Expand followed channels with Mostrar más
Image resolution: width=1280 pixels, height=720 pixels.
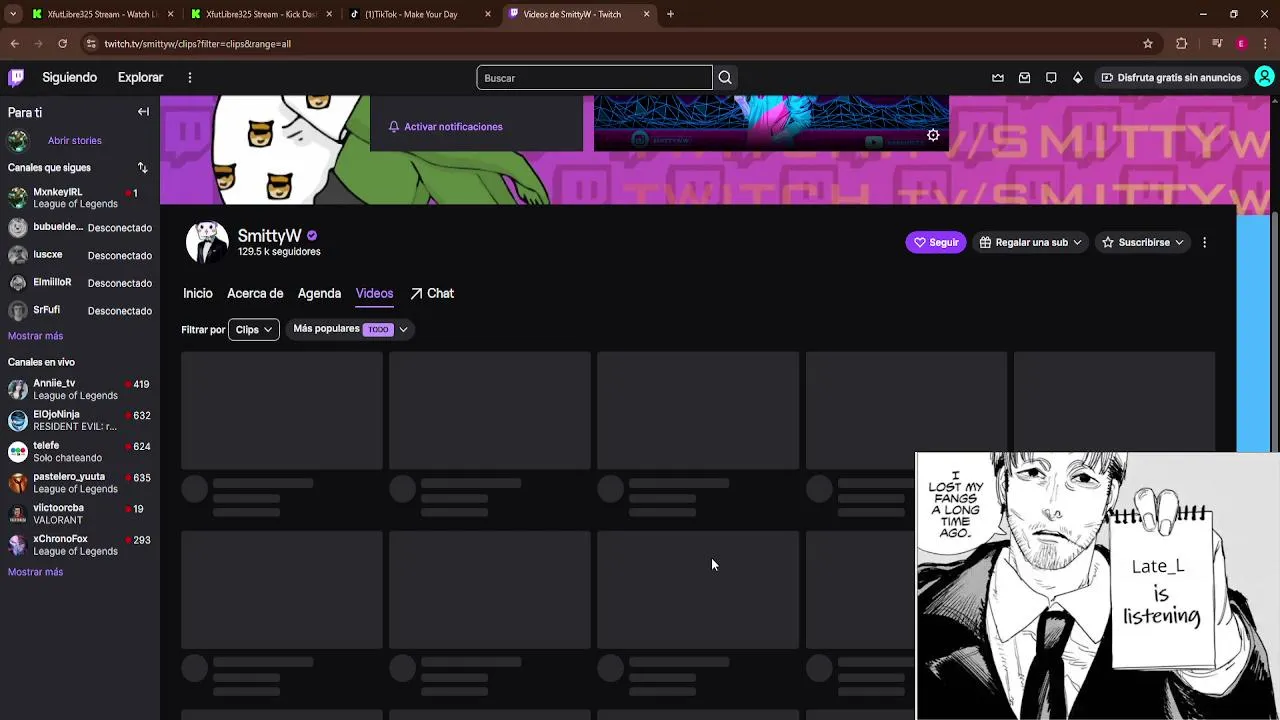[x=35, y=336]
